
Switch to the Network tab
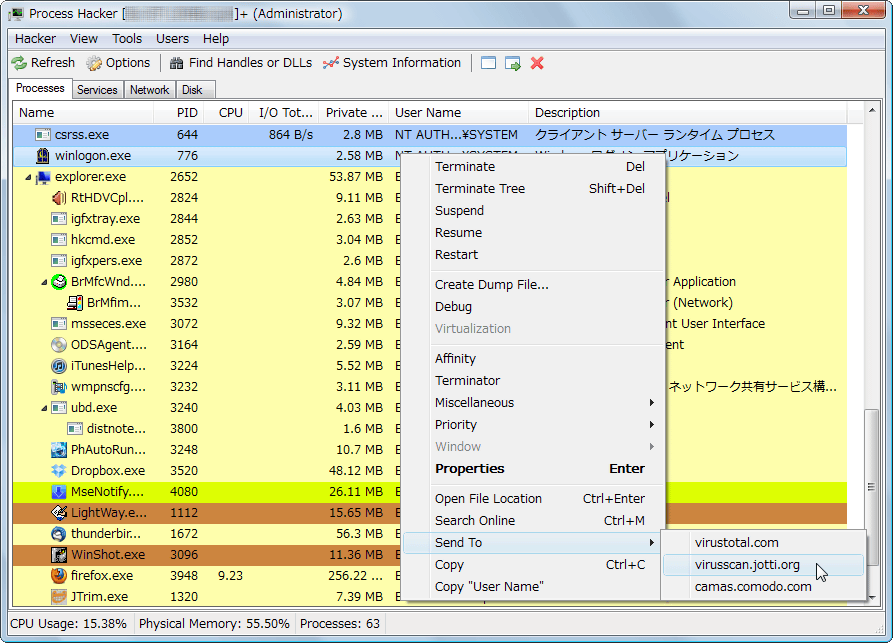tap(149, 90)
